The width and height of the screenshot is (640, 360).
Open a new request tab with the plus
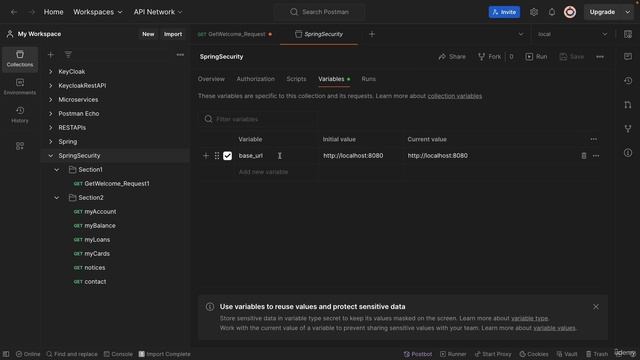pyautogui.click(x=372, y=34)
